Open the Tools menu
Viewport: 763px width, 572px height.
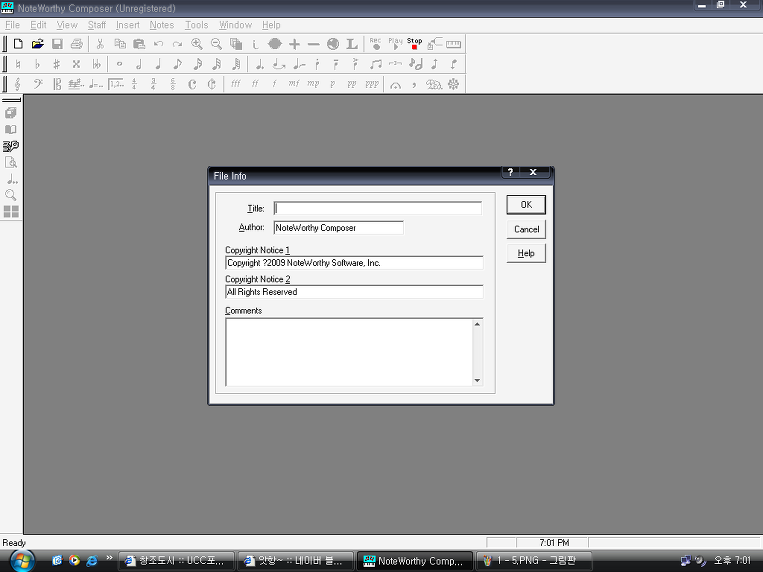click(x=197, y=25)
